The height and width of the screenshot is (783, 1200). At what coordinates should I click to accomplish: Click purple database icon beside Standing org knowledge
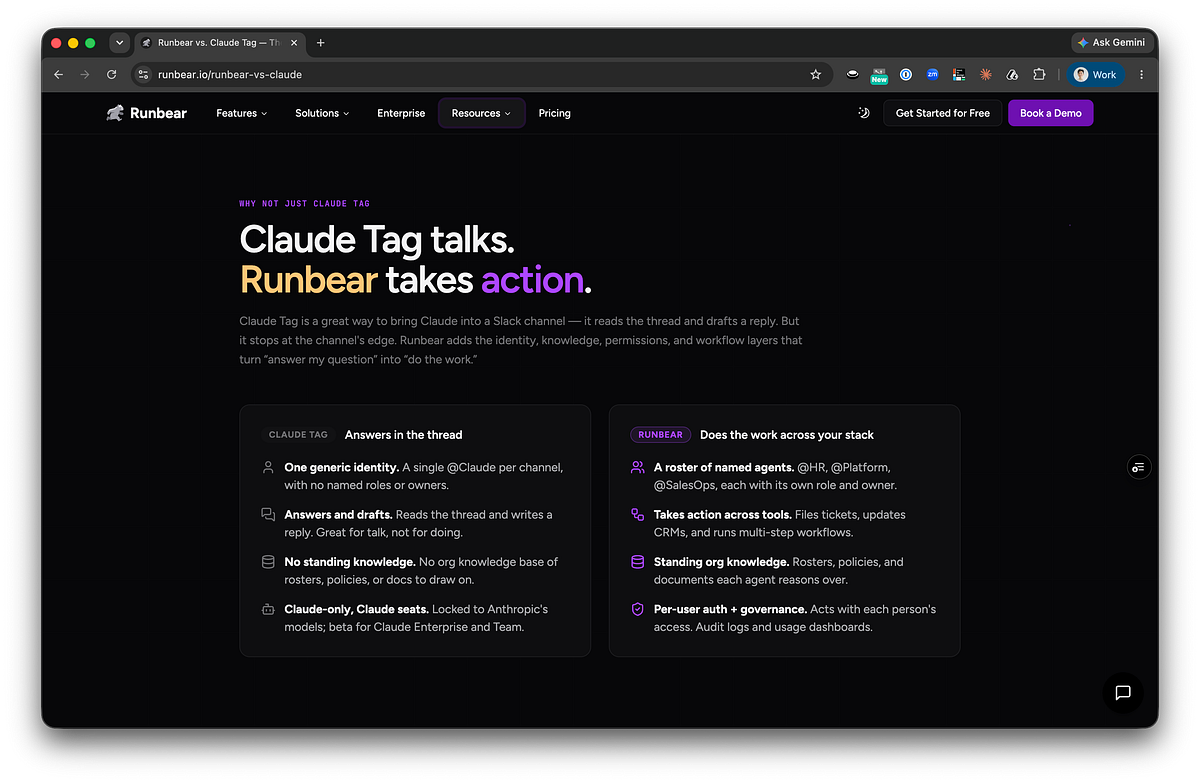tap(637, 562)
